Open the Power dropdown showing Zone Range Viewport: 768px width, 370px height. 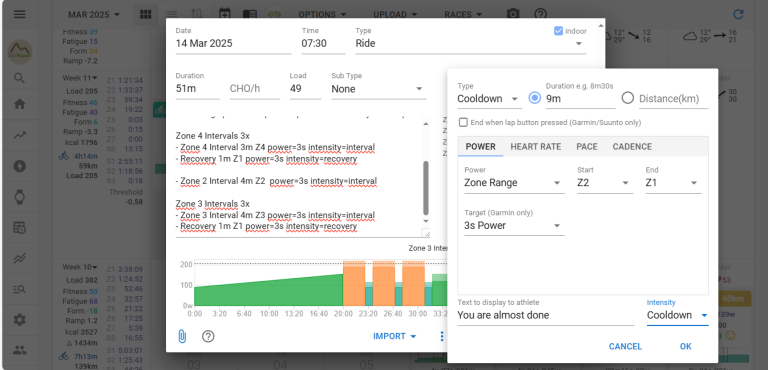pos(514,183)
